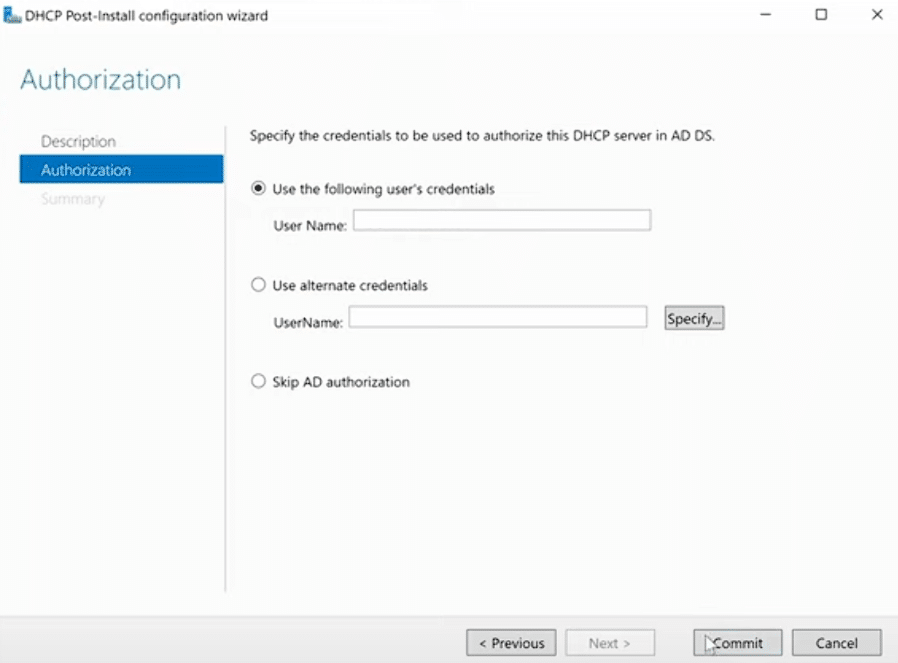The width and height of the screenshot is (898, 663).
Task: Click the User Name field for current credentials
Action: coord(501,221)
